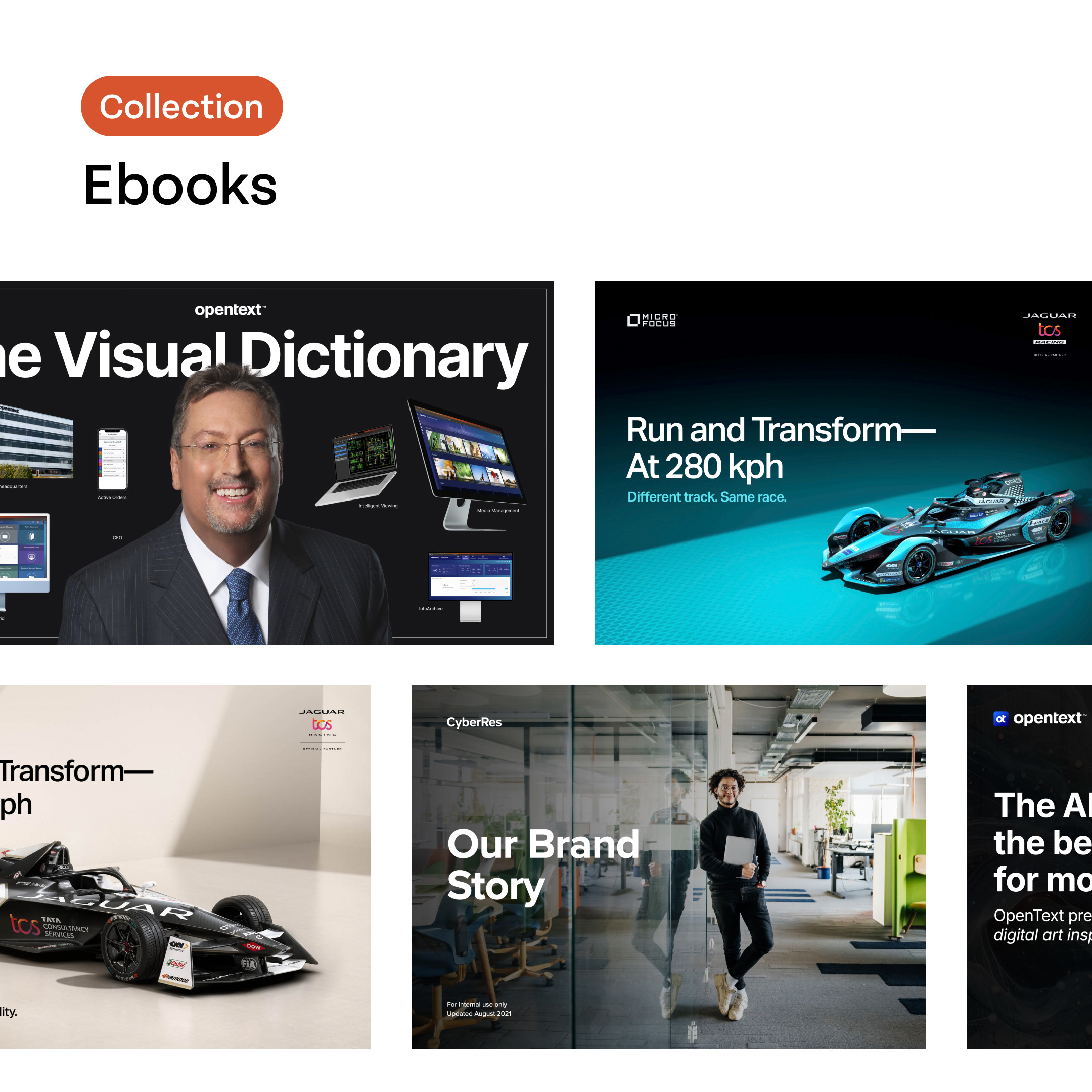The width and height of the screenshot is (1092, 1092).
Task: Click the Intelligent Viewing laptop image
Action: pyautogui.click(x=358, y=465)
